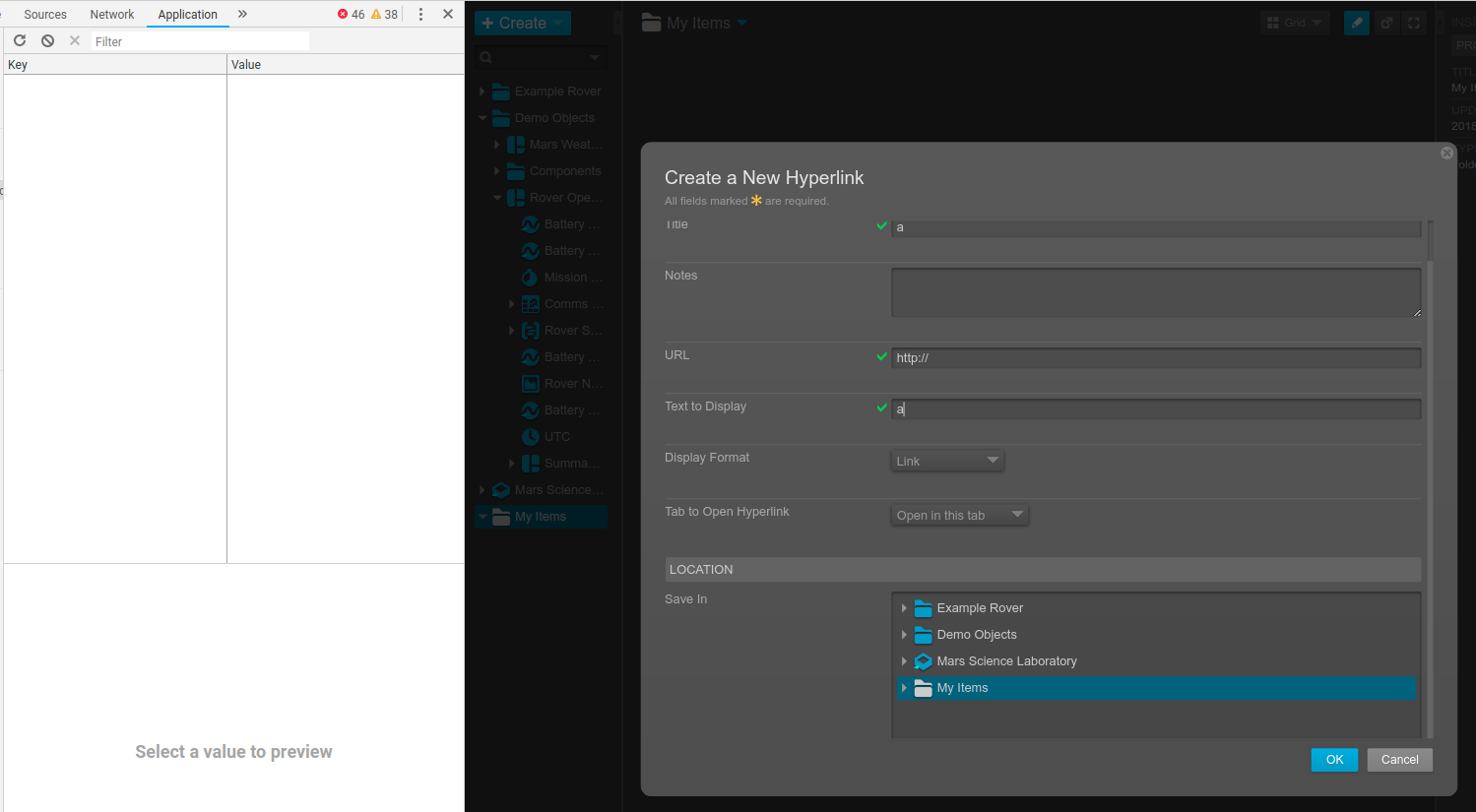Open the Display Format dropdown showing Link
This screenshot has width=1476, height=812.
(946, 460)
